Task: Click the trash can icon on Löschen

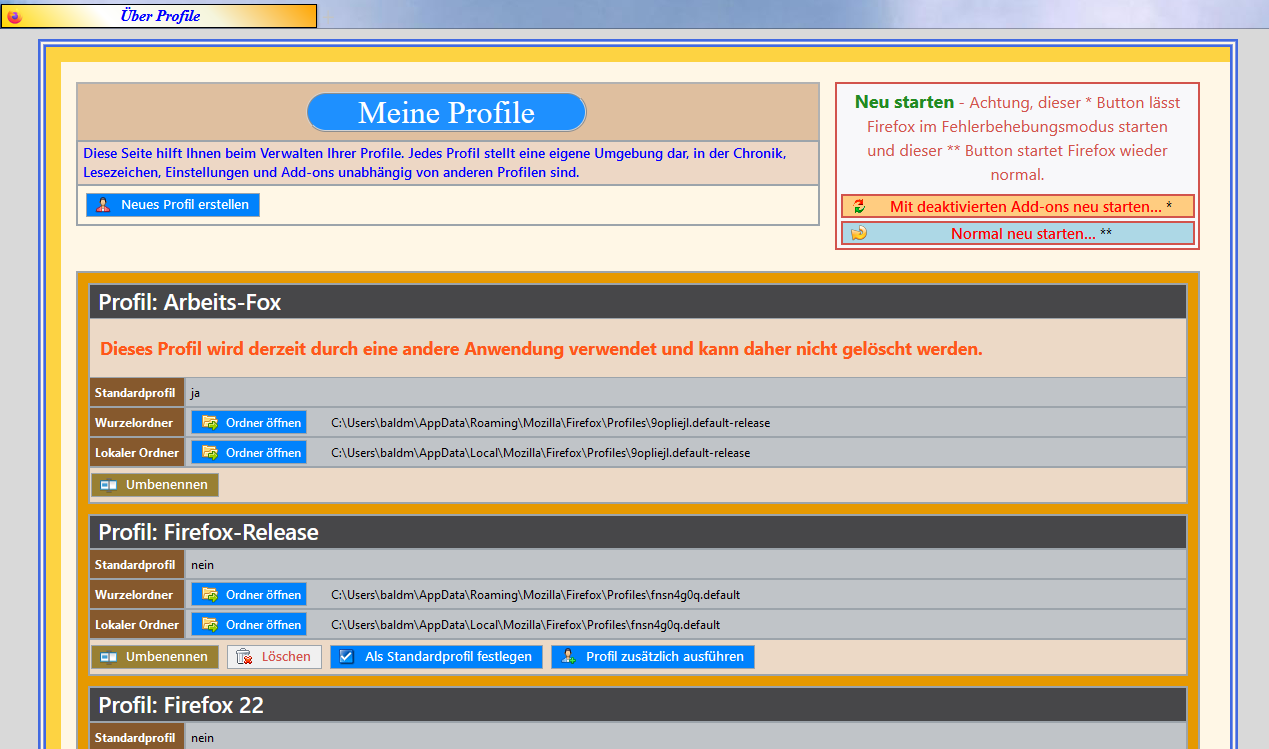Action: tap(244, 657)
